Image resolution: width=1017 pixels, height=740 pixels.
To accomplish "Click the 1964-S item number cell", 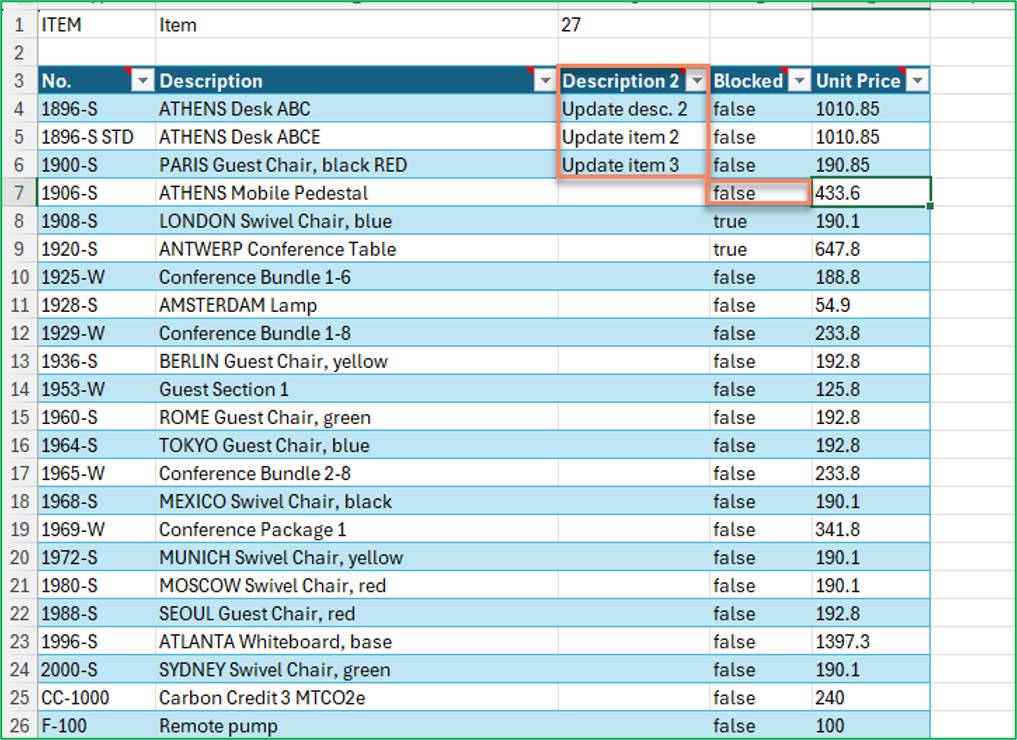I will [x=97, y=445].
